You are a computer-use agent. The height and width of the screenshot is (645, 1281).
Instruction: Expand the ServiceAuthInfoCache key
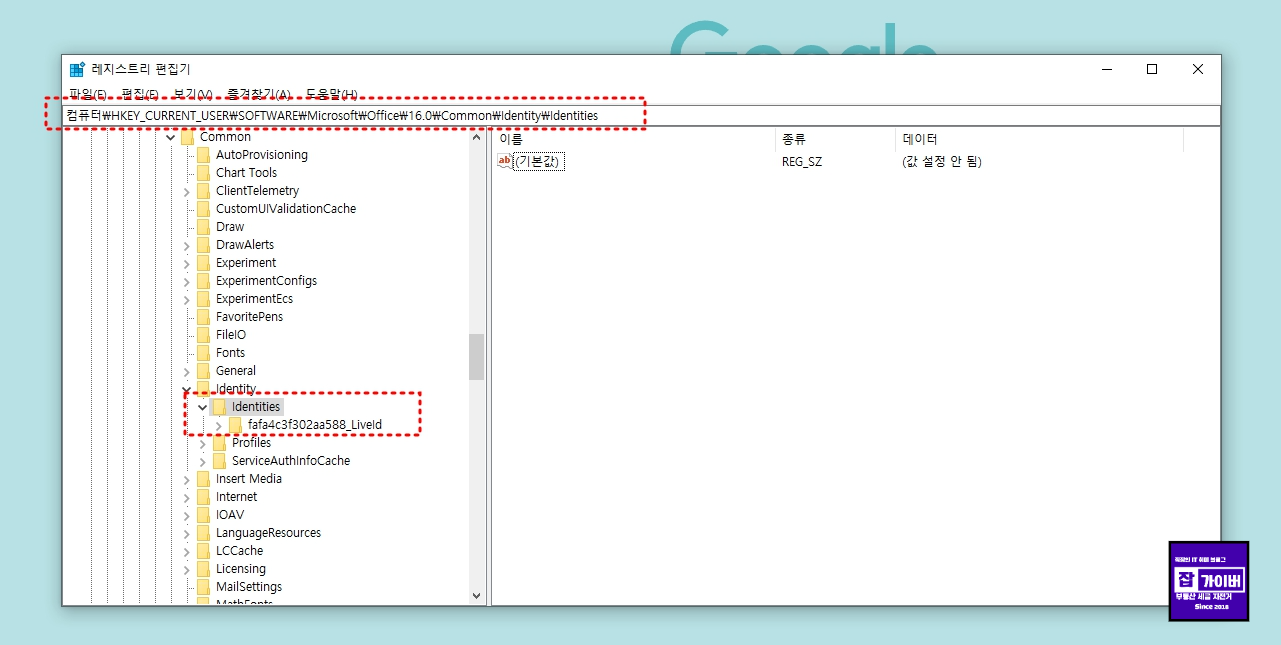point(202,461)
